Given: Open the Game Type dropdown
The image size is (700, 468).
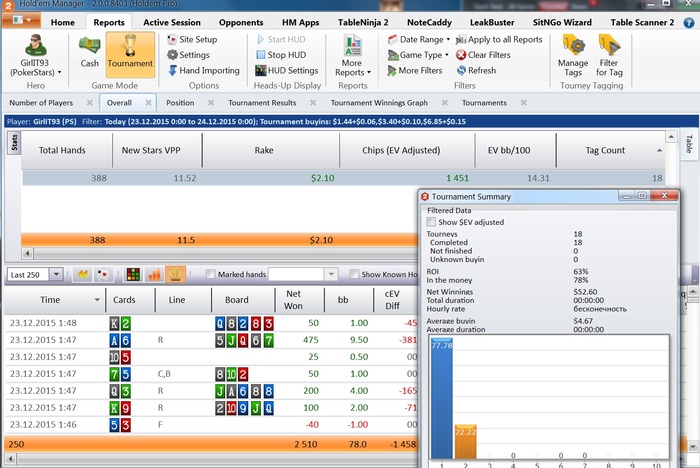Looking at the screenshot, I should pos(417,55).
